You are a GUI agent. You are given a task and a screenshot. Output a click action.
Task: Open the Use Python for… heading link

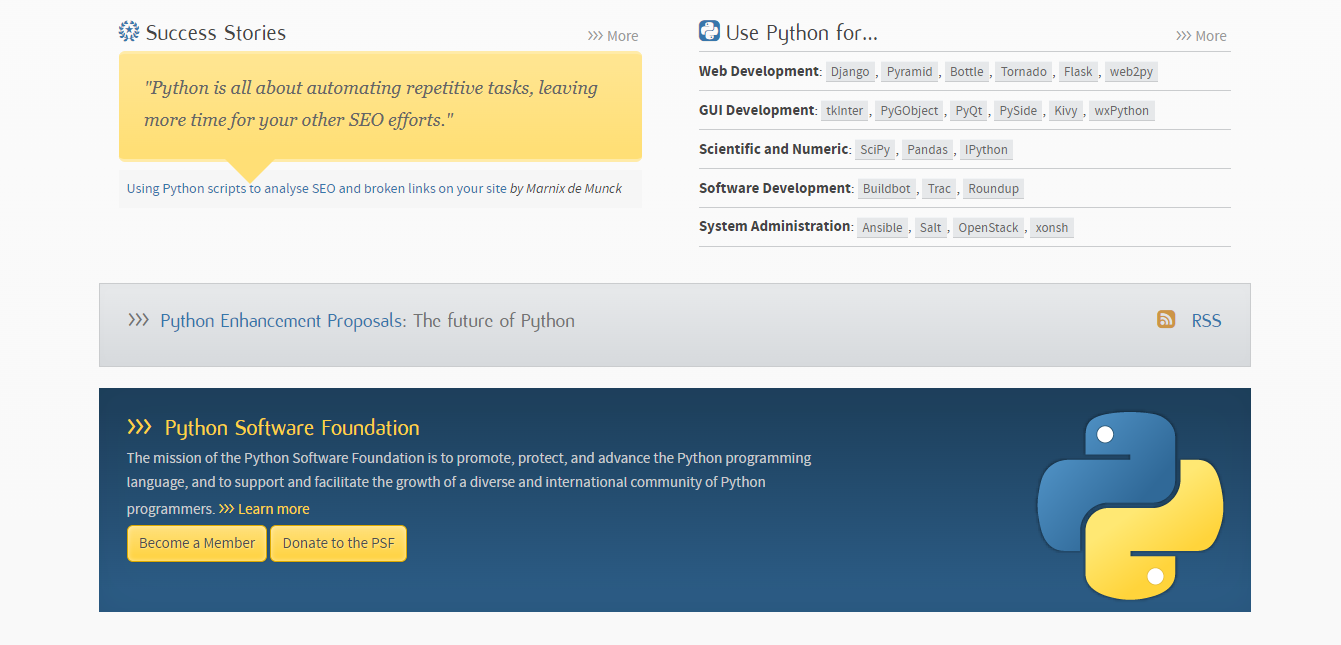(x=802, y=33)
